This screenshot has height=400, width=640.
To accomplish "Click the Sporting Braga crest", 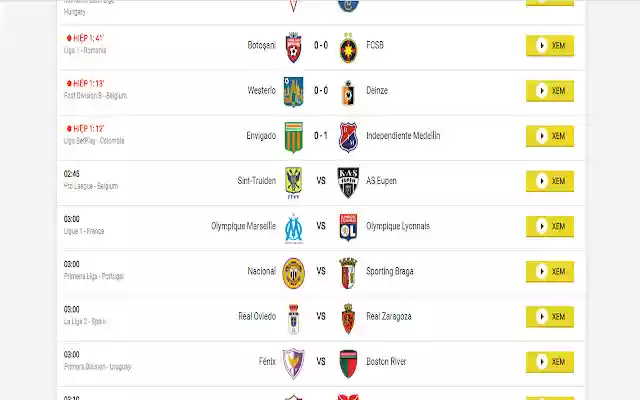I will click(x=347, y=271).
